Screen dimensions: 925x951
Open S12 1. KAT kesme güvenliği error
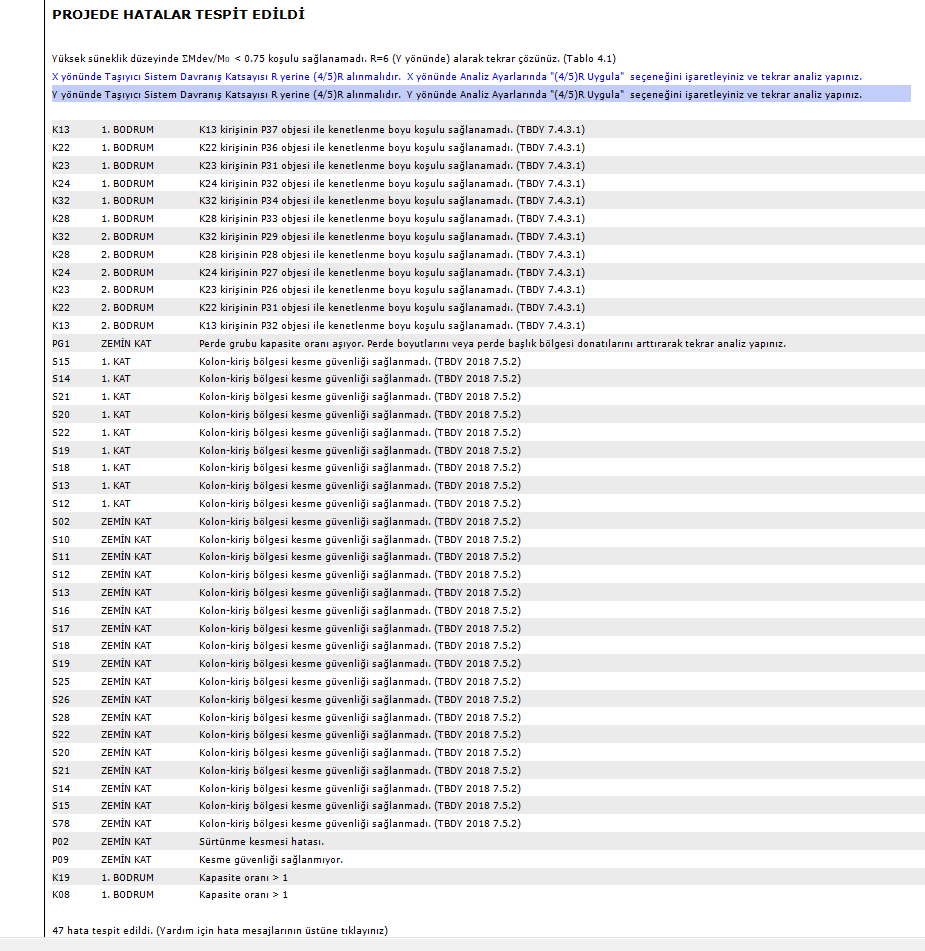click(x=359, y=503)
